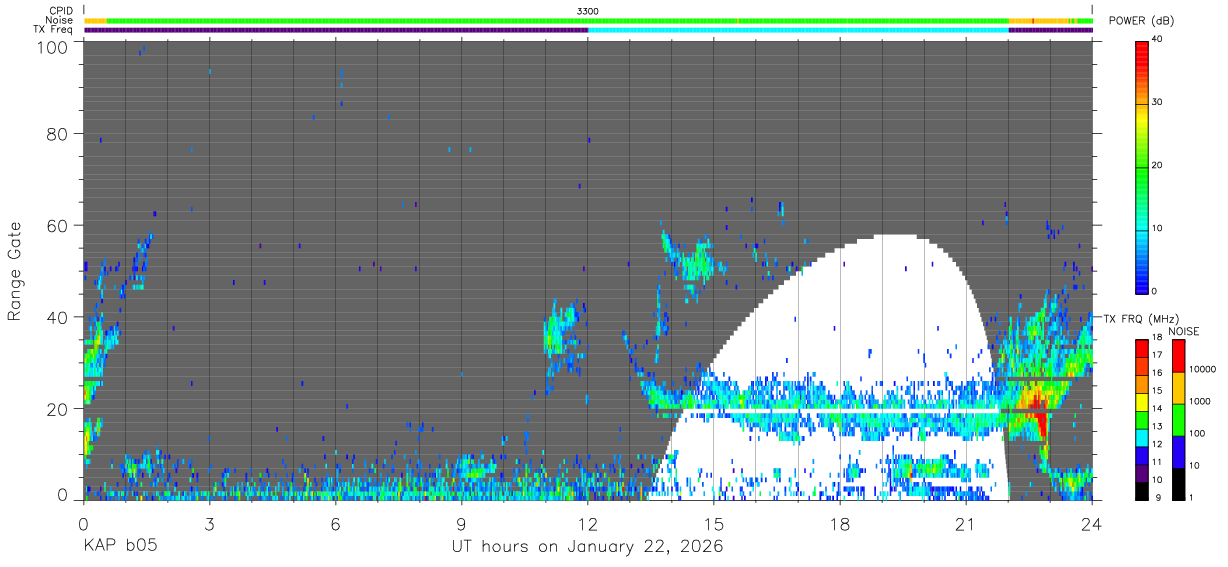1228x567 pixels.
Task: Click the red top of the power colorbar
Action: (x=1142, y=50)
